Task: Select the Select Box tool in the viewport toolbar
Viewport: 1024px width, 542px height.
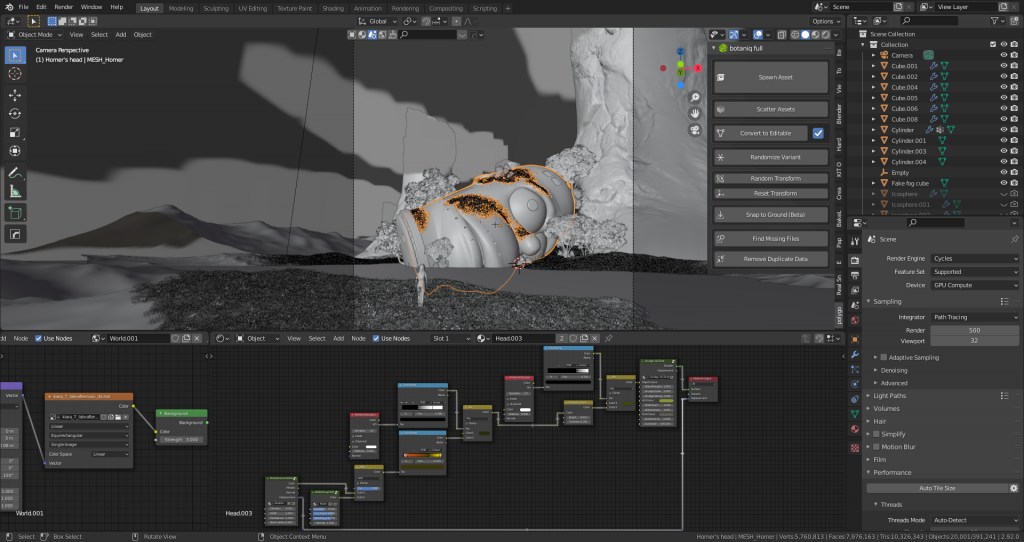Action: pyautogui.click(x=15, y=56)
